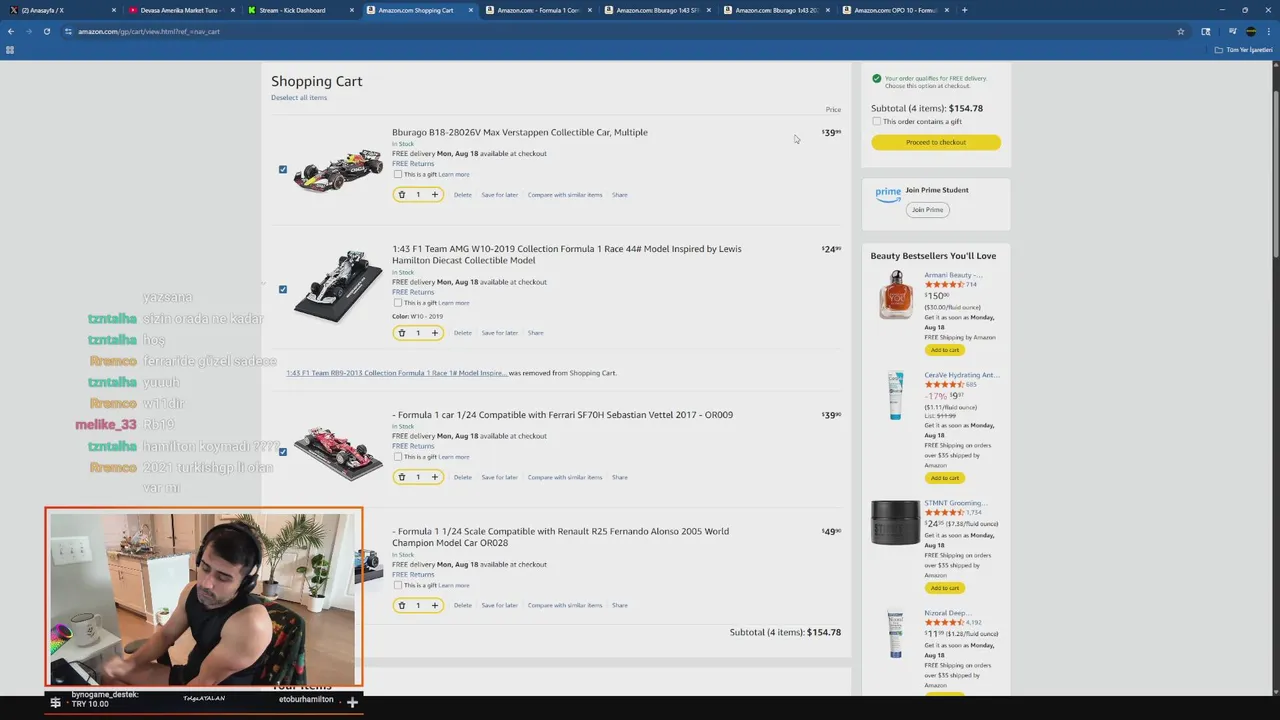Open a new browser tab
This screenshot has width=1280, height=720.
(x=964, y=10)
